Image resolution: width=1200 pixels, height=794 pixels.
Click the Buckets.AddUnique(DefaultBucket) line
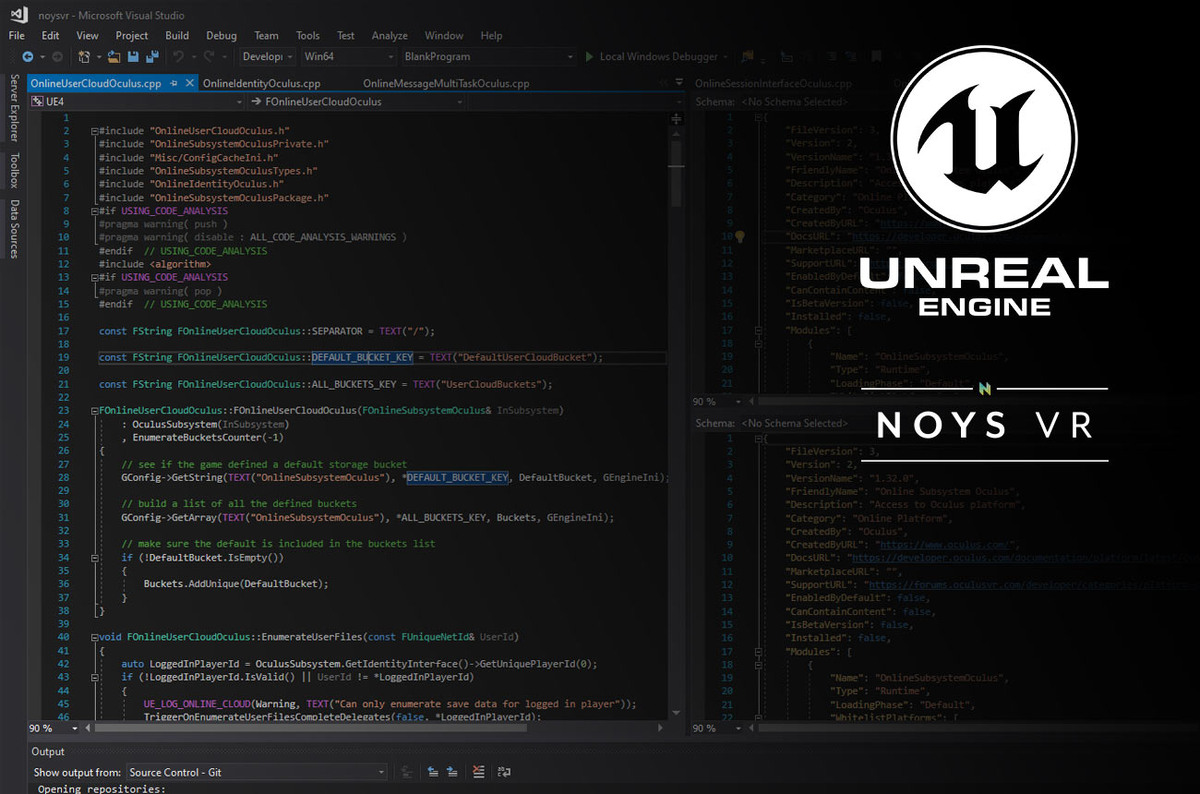[236, 583]
